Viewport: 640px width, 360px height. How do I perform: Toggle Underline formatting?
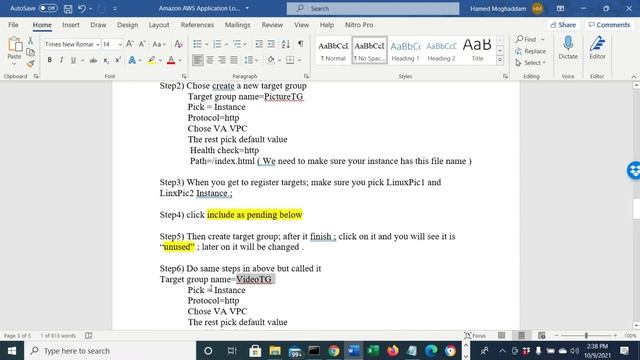73,60
